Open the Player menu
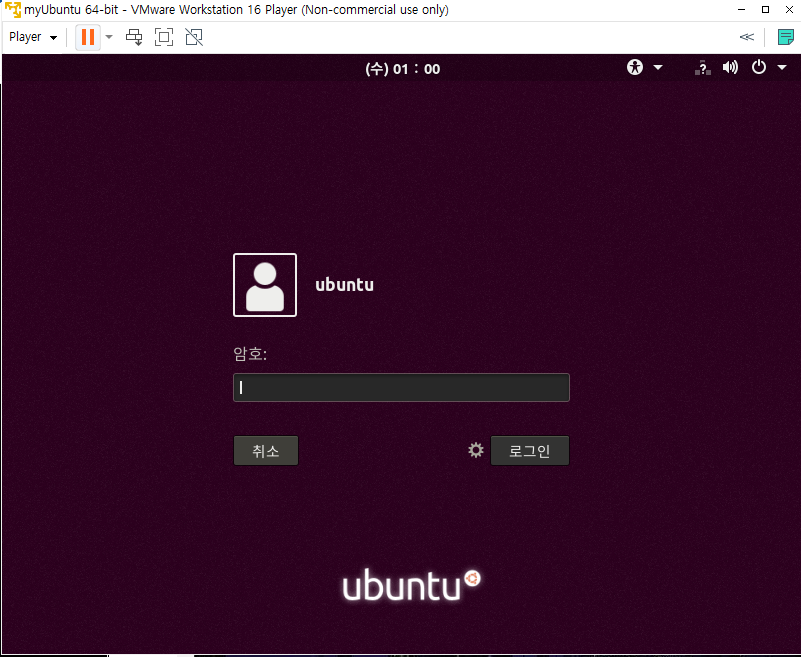Image resolution: width=801 pixels, height=657 pixels. [x=33, y=37]
